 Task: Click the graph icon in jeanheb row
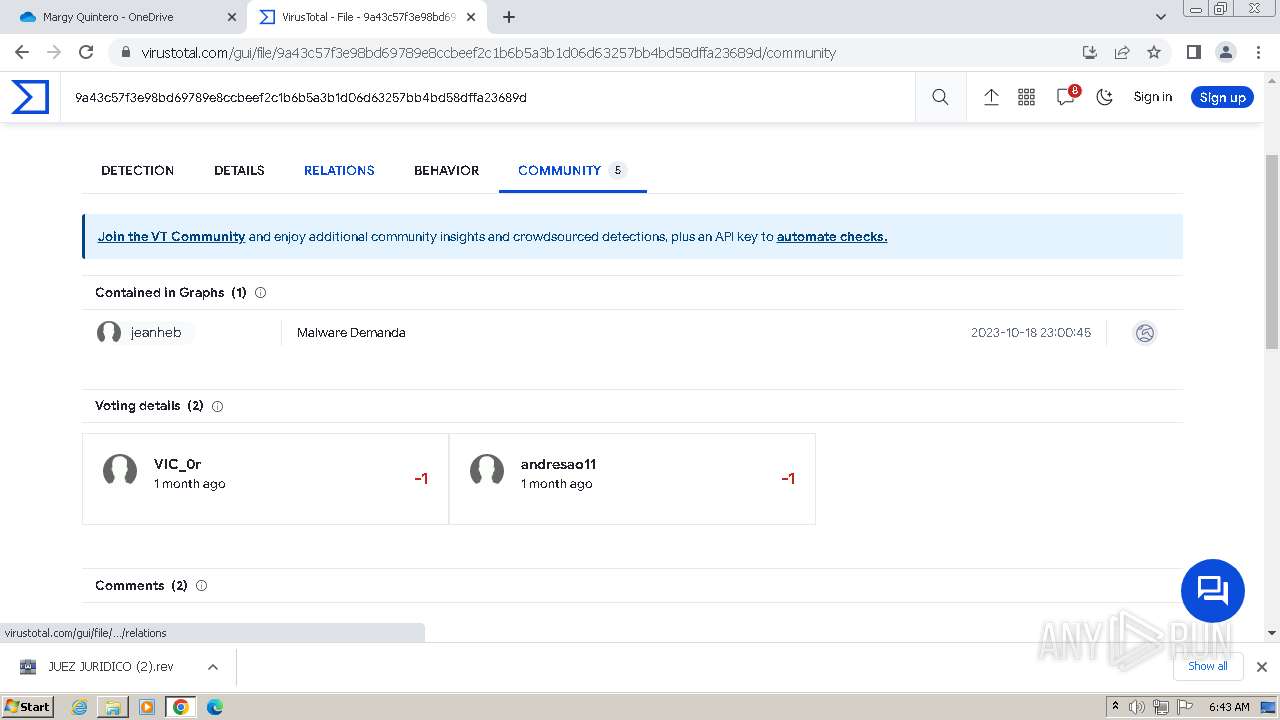[x=1145, y=333]
